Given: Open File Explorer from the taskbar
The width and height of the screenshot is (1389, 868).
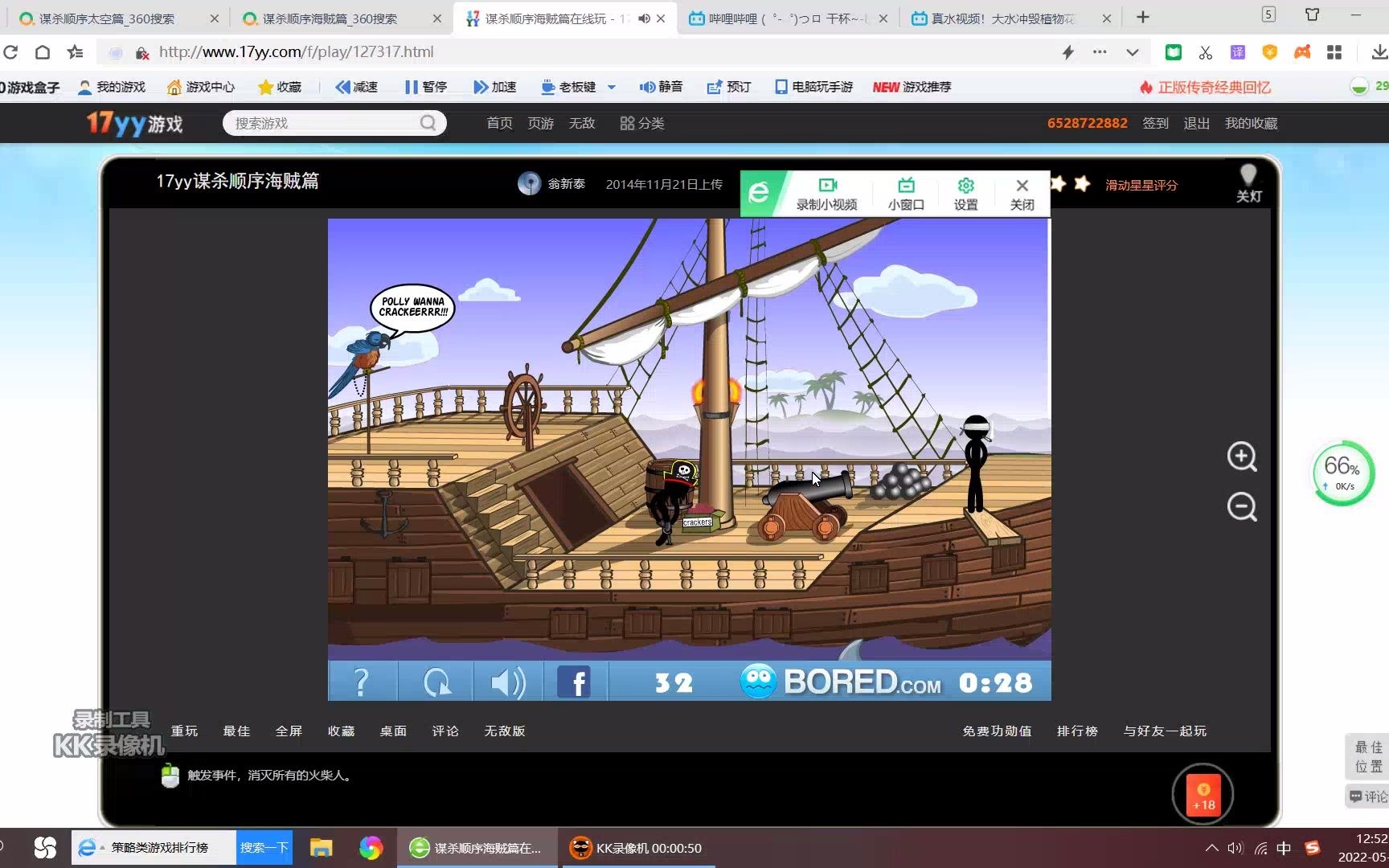Looking at the screenshot, I should click(322, 848).
